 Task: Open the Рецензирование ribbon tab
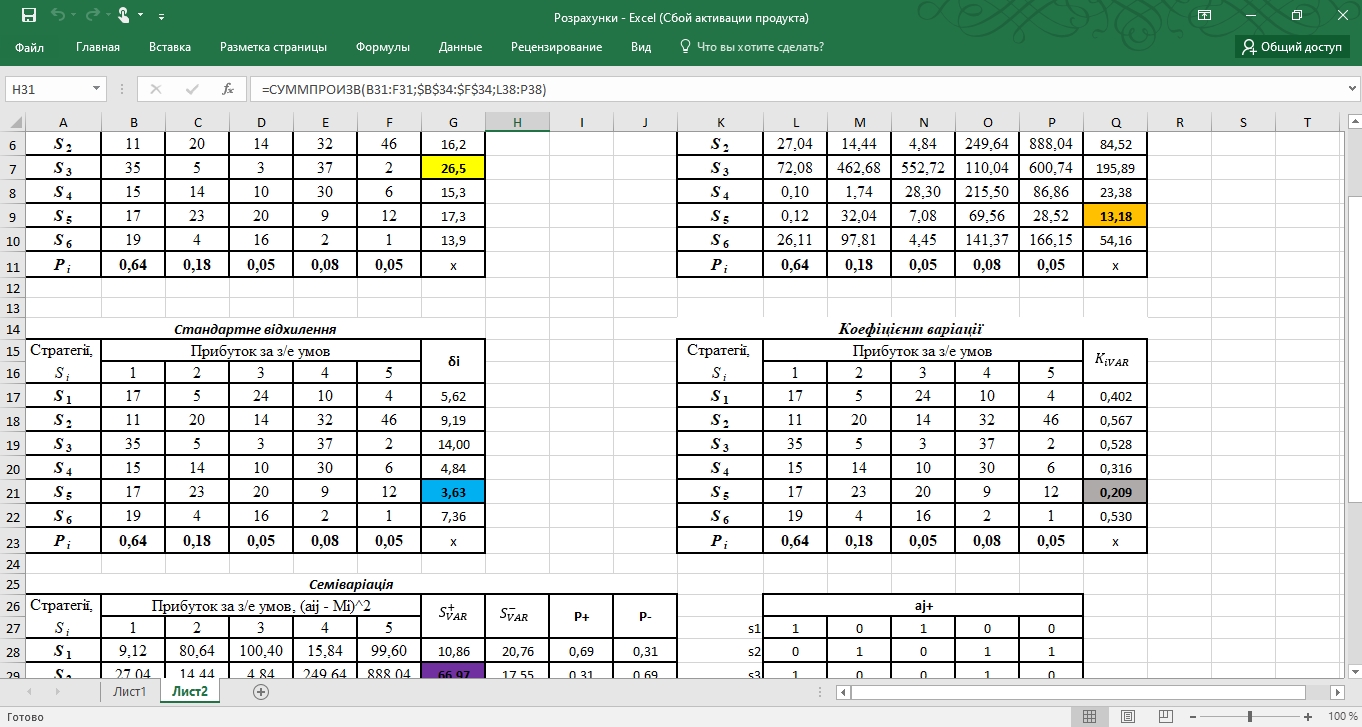tap(556, 47)
